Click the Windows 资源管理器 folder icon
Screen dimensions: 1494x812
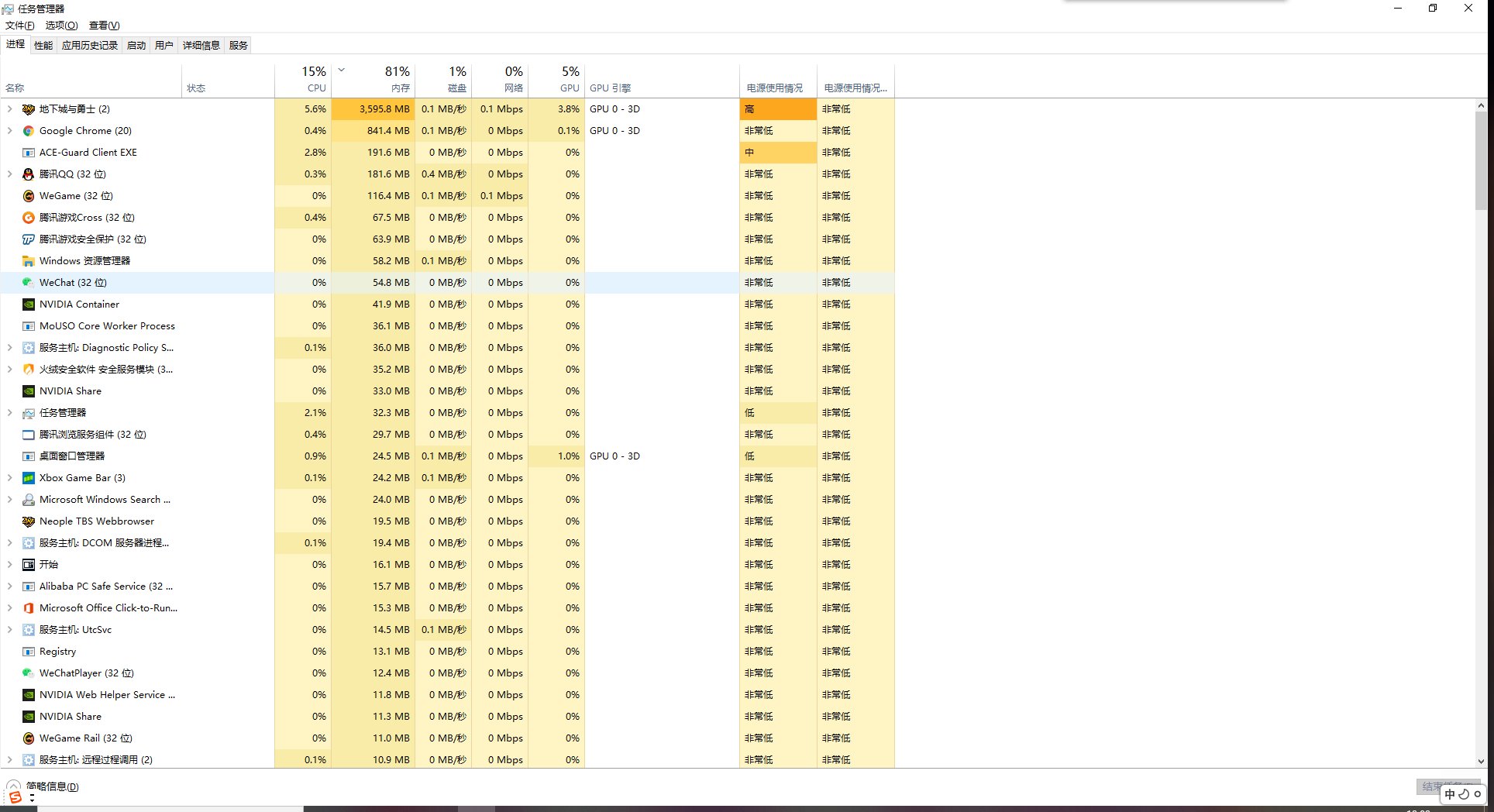click(29, 261)
